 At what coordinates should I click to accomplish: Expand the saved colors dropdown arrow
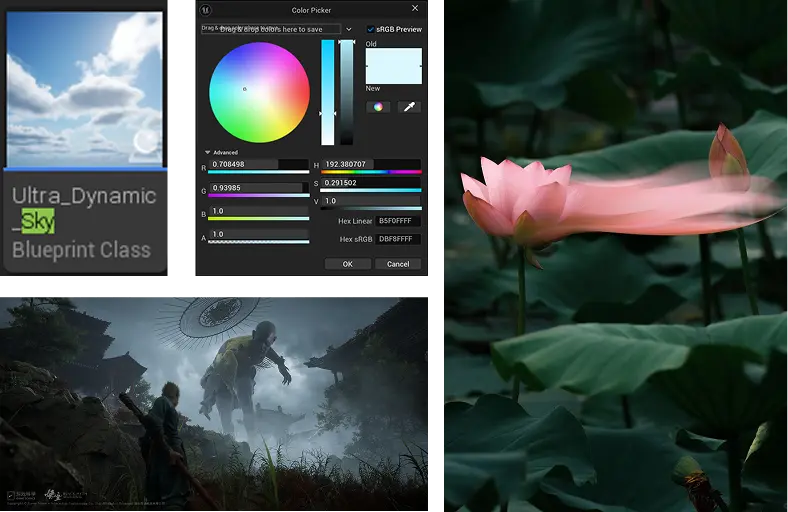(349, 29)
